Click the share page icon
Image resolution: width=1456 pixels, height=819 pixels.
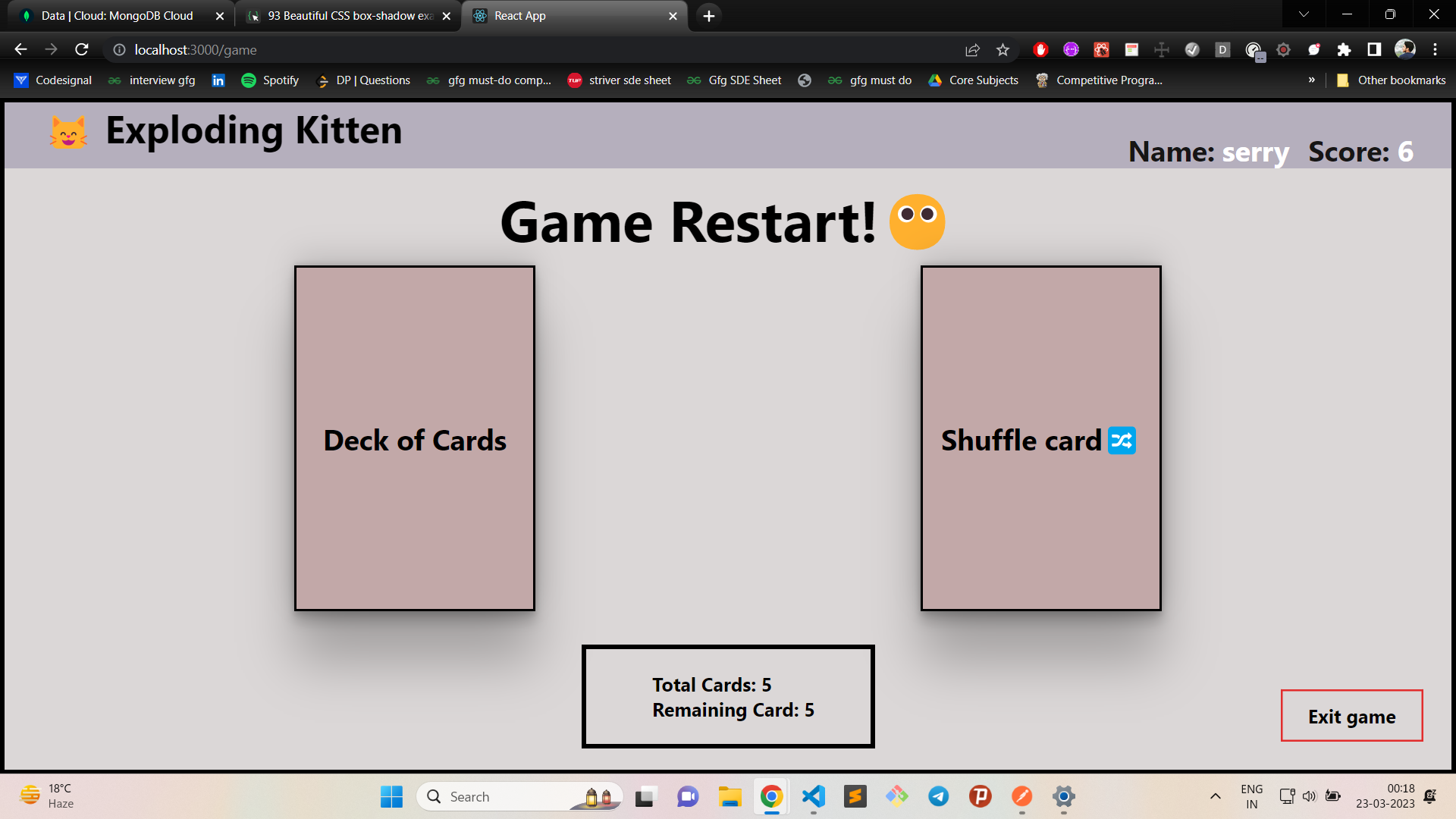pos(972,49)
